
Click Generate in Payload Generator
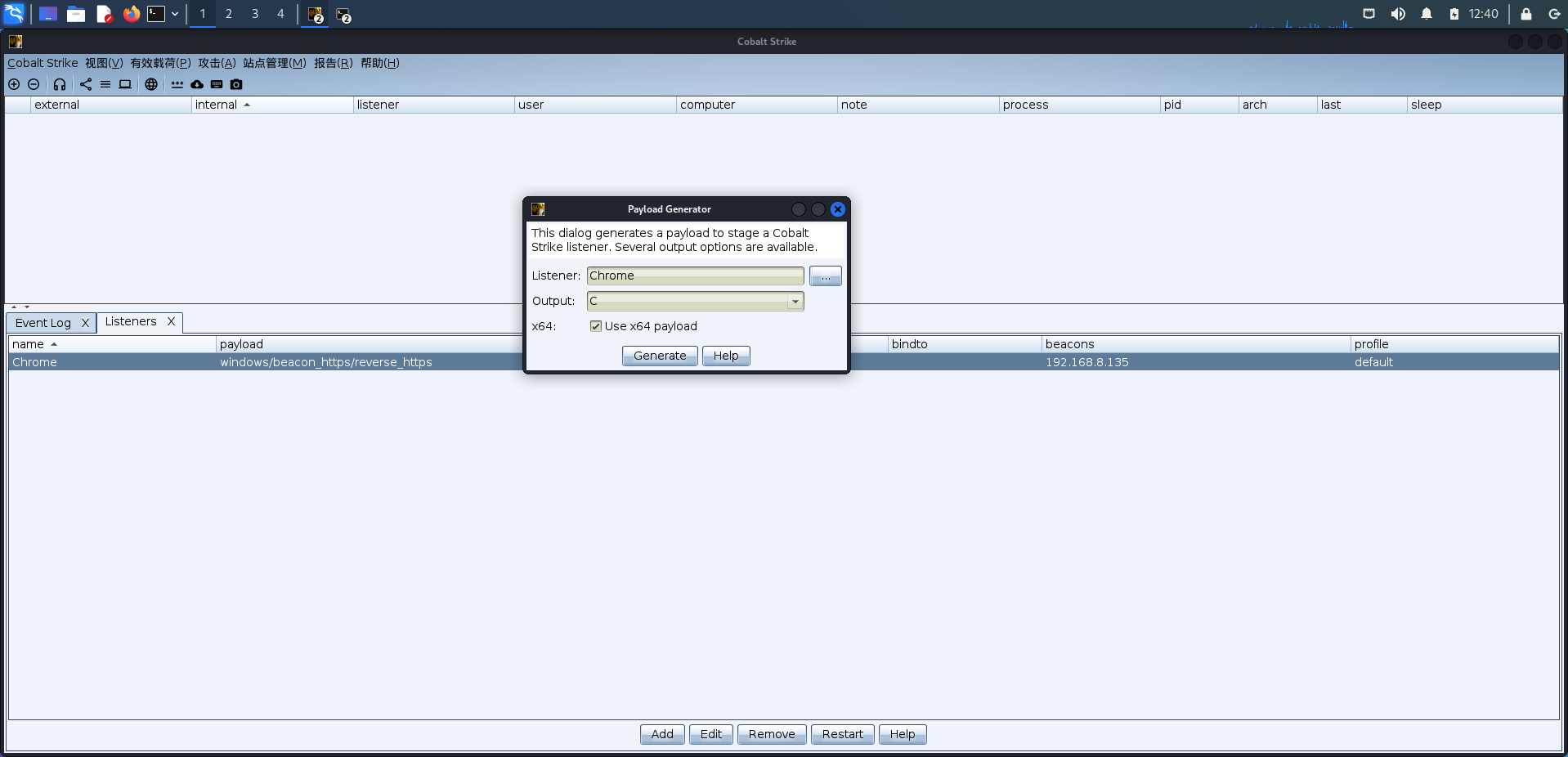point(660,356)
